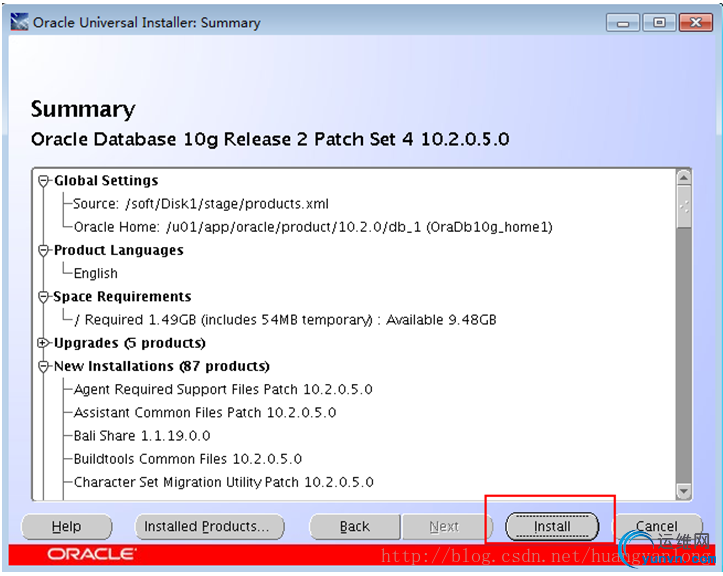Select the Product Languages heading

[119, 250]
